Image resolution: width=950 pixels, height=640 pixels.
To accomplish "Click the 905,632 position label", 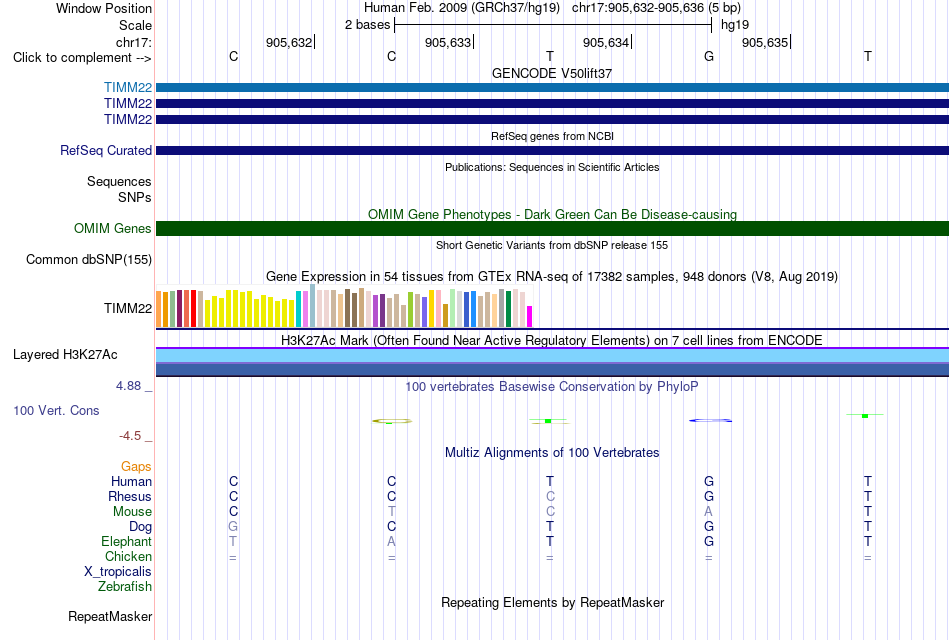I will tap(289, 42).
